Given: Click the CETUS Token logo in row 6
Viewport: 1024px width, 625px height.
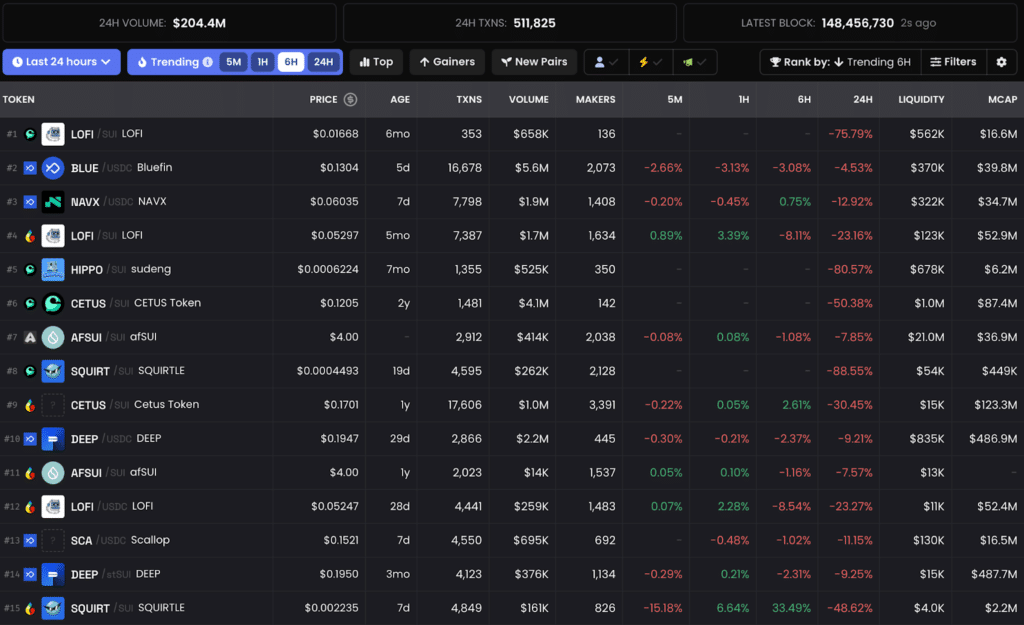Looking at the screenshot, I should tap(53, 304).
